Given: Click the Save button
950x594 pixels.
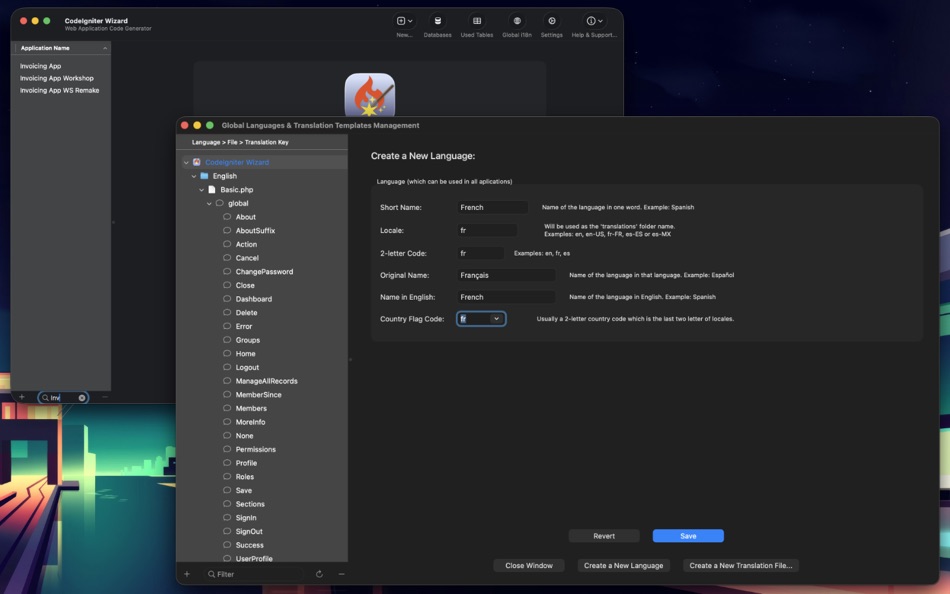Looking at the screenshot, I should pyautogui.click(x=688, y=535).
